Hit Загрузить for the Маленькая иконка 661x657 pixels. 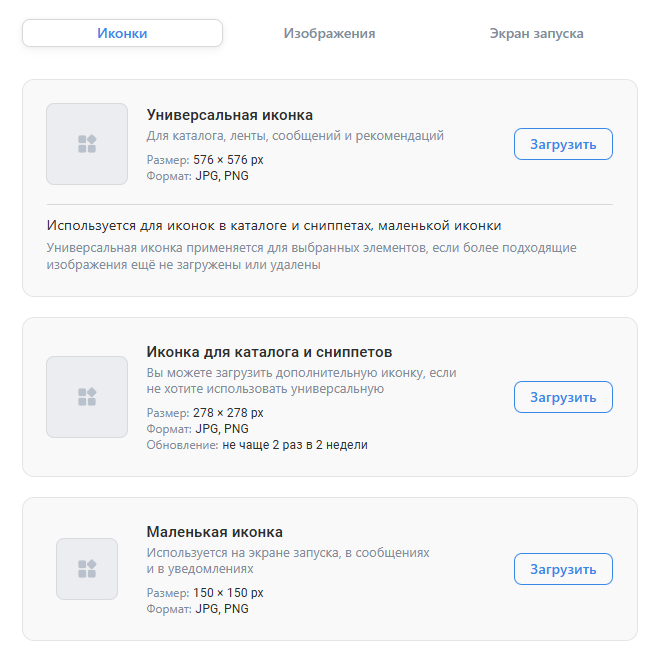click(563, 569)
